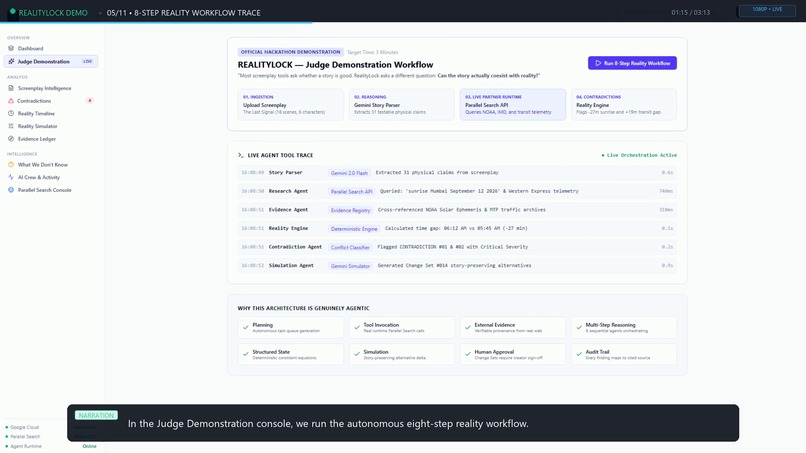
Task: Select the Reality Engine contradictions step card
Action: click(x=624, y=104)
